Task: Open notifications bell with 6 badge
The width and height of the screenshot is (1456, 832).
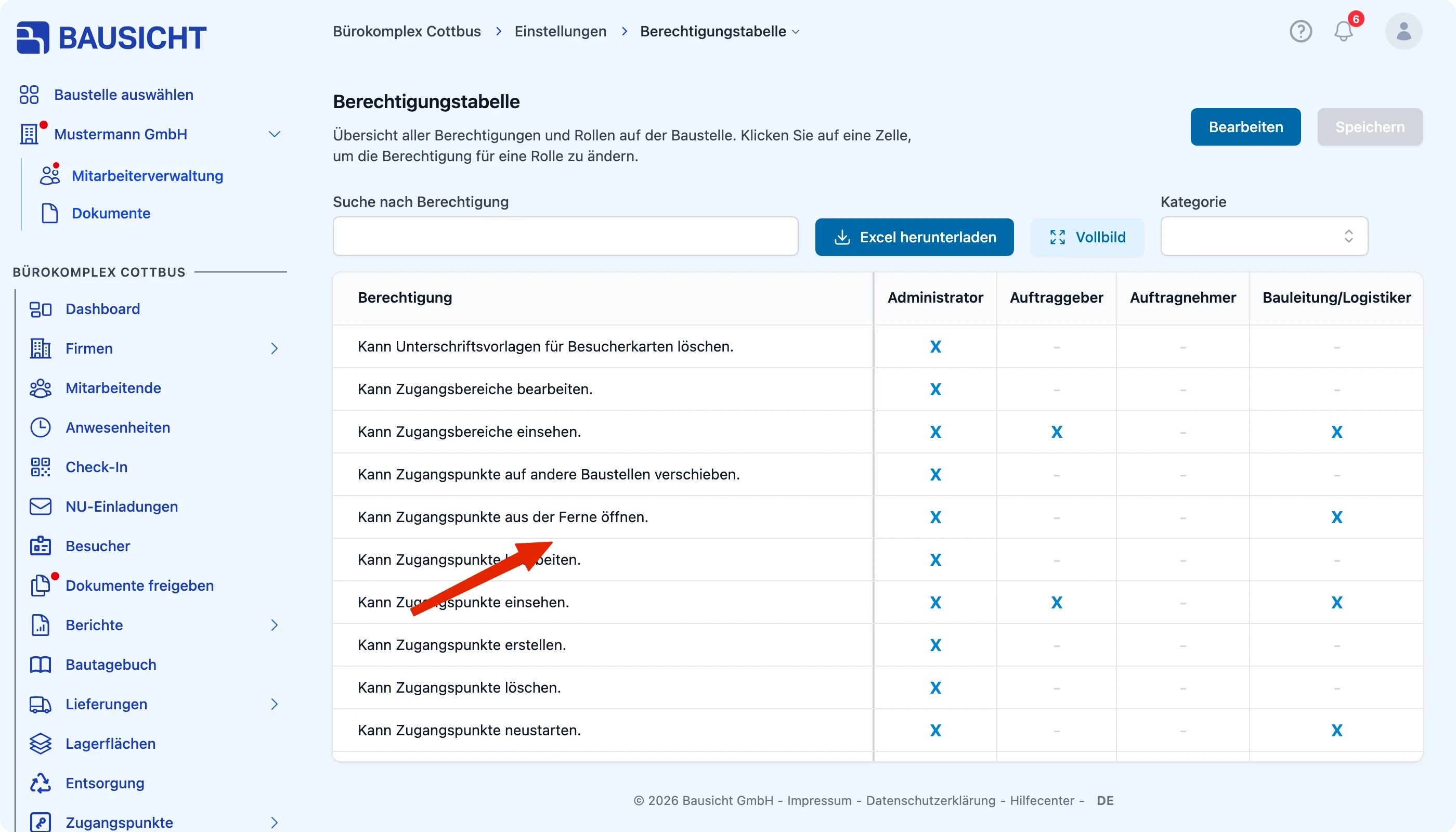Action: [1344, 31]
